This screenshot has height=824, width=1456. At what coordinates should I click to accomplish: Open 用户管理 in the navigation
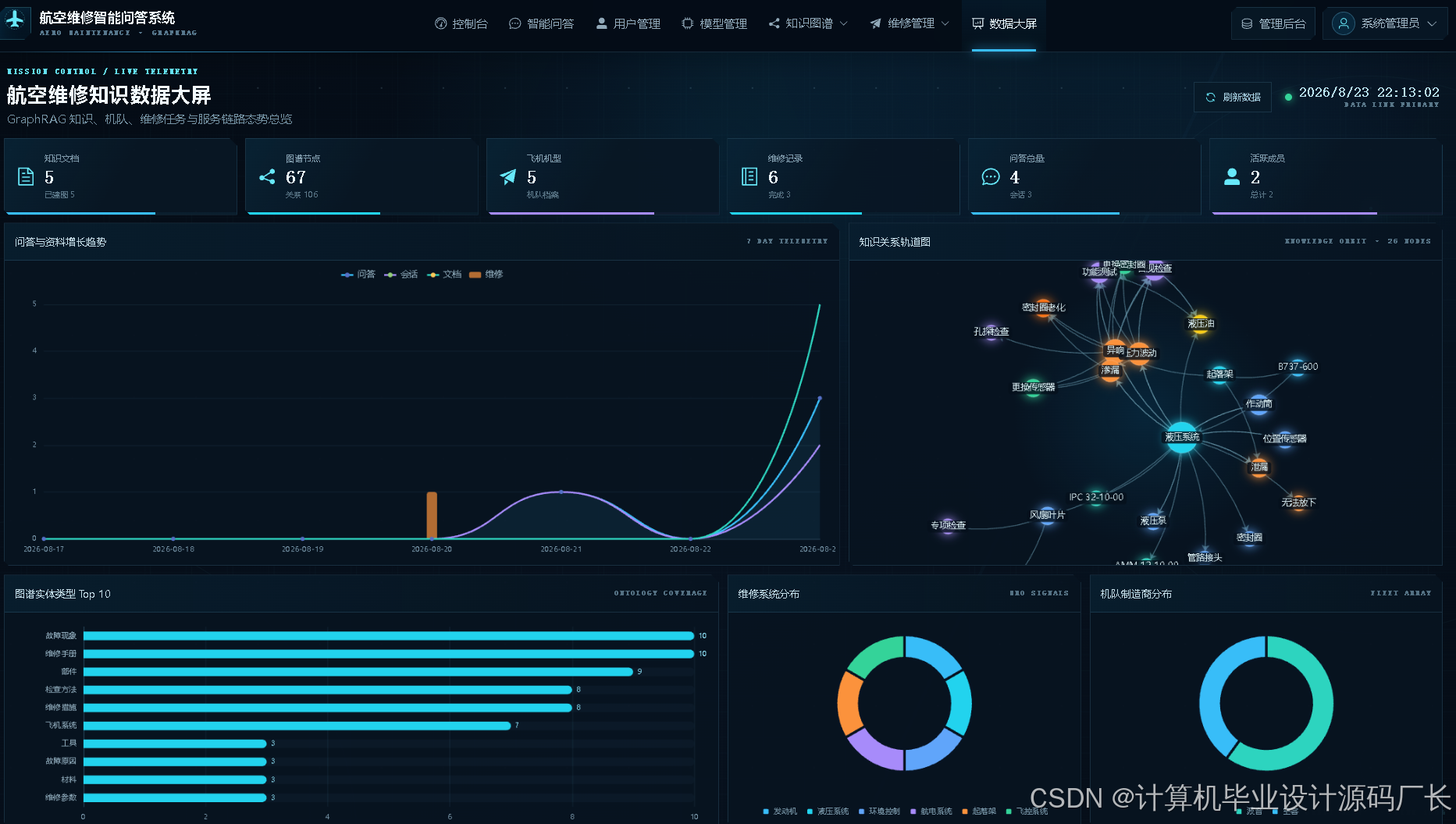pyautogui.click(x=628, y=23)
